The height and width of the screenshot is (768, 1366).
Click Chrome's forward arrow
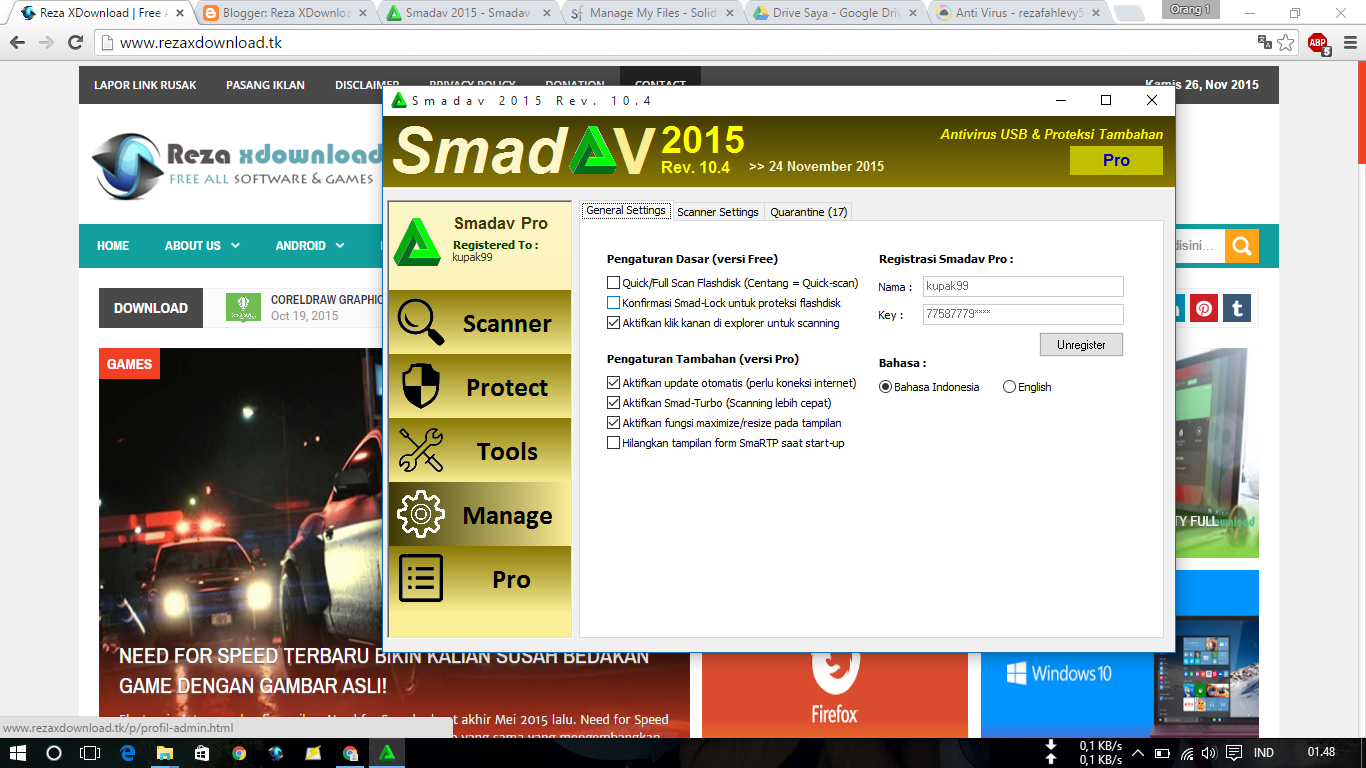click(x=46, y=43)
